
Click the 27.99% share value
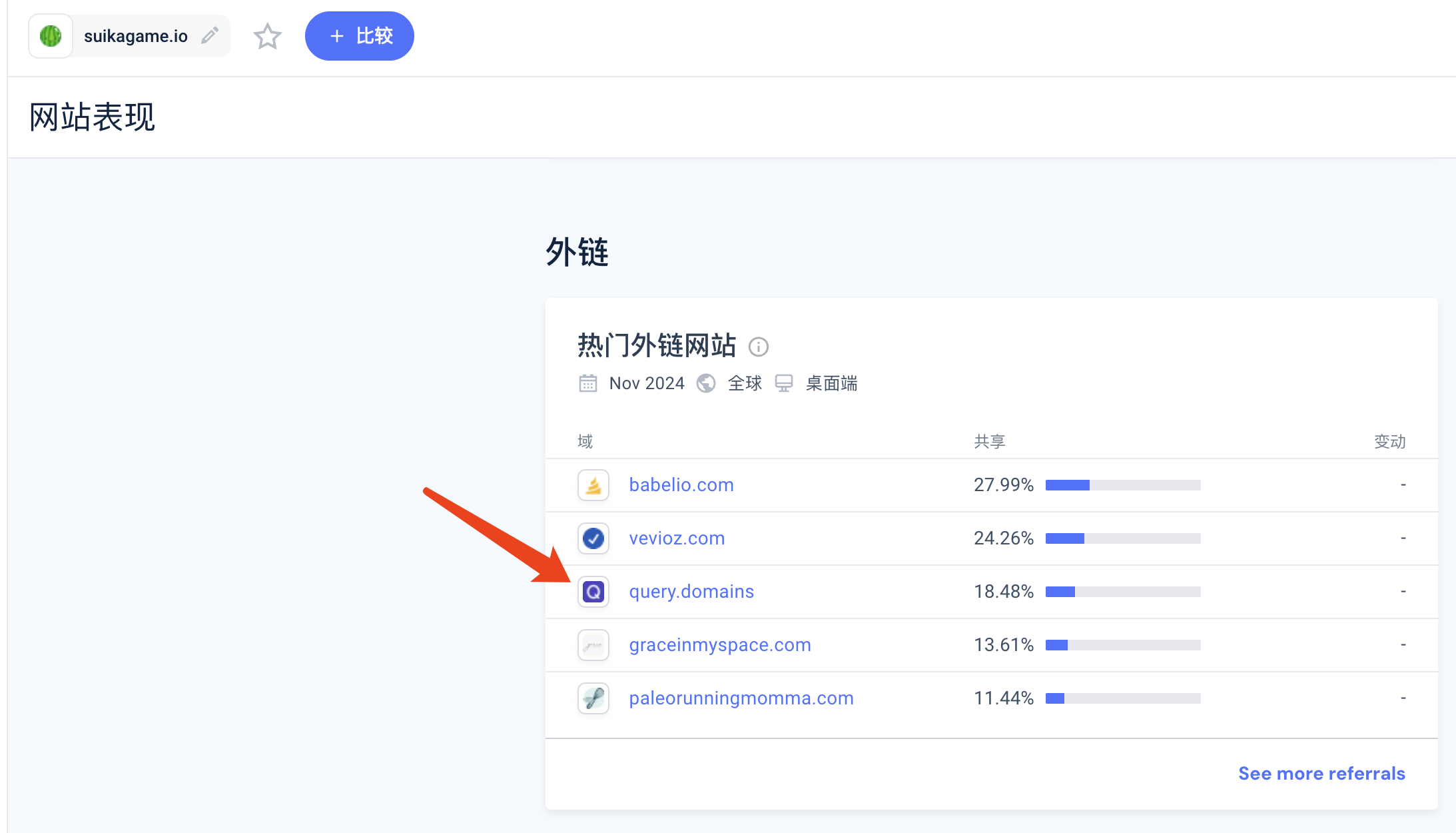(1004, 485)
